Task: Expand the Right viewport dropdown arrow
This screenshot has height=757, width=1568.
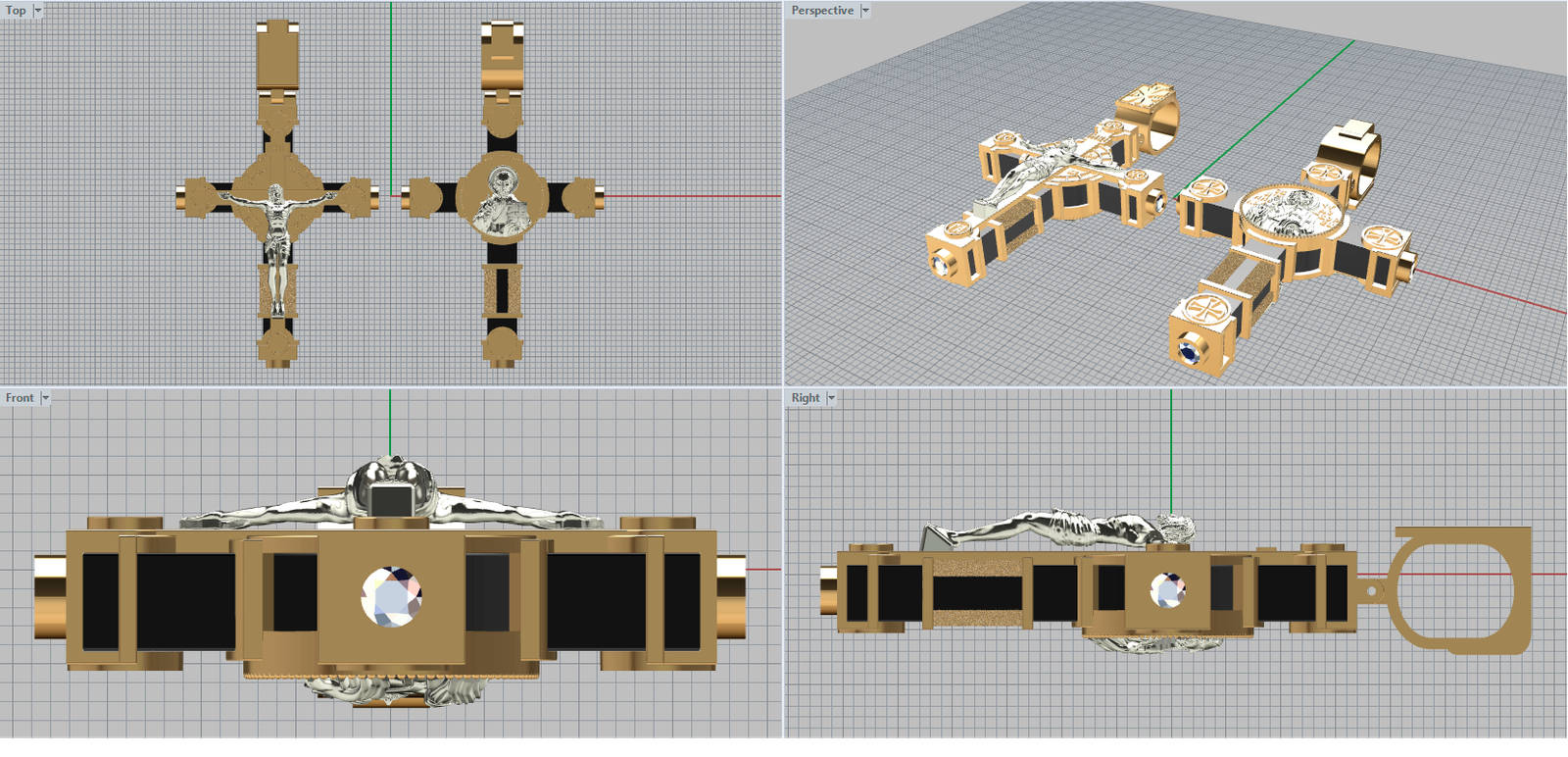Action: [x=831, y=398]
